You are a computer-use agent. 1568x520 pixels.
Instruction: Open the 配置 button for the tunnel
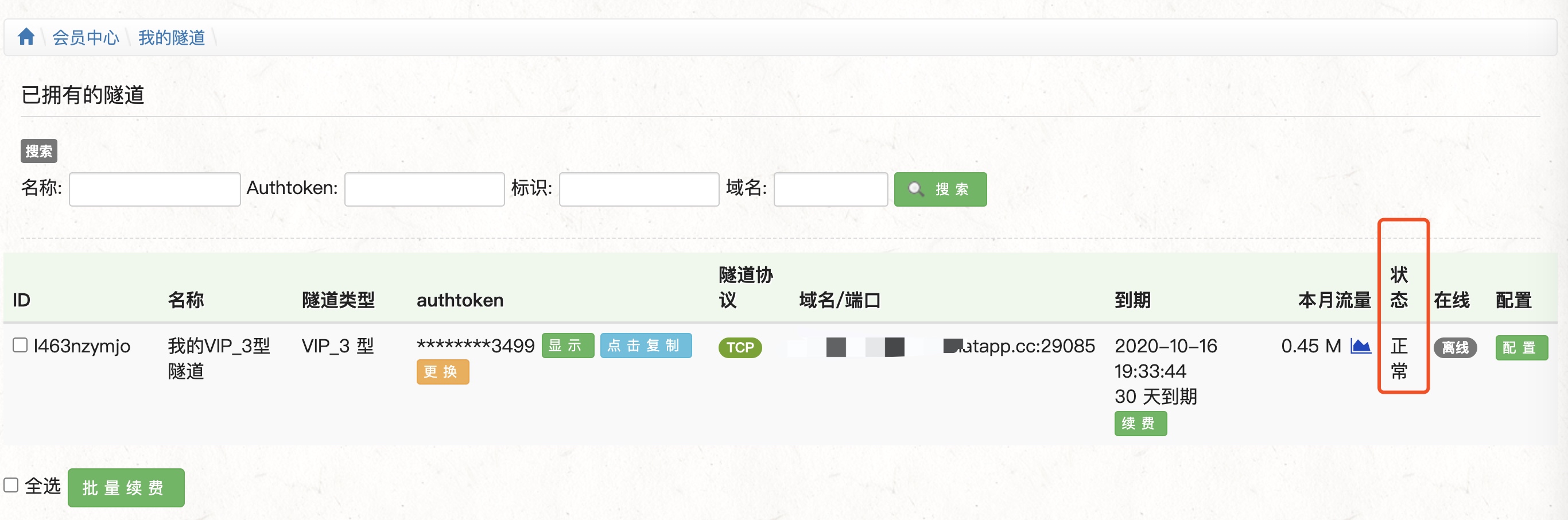1520,348
